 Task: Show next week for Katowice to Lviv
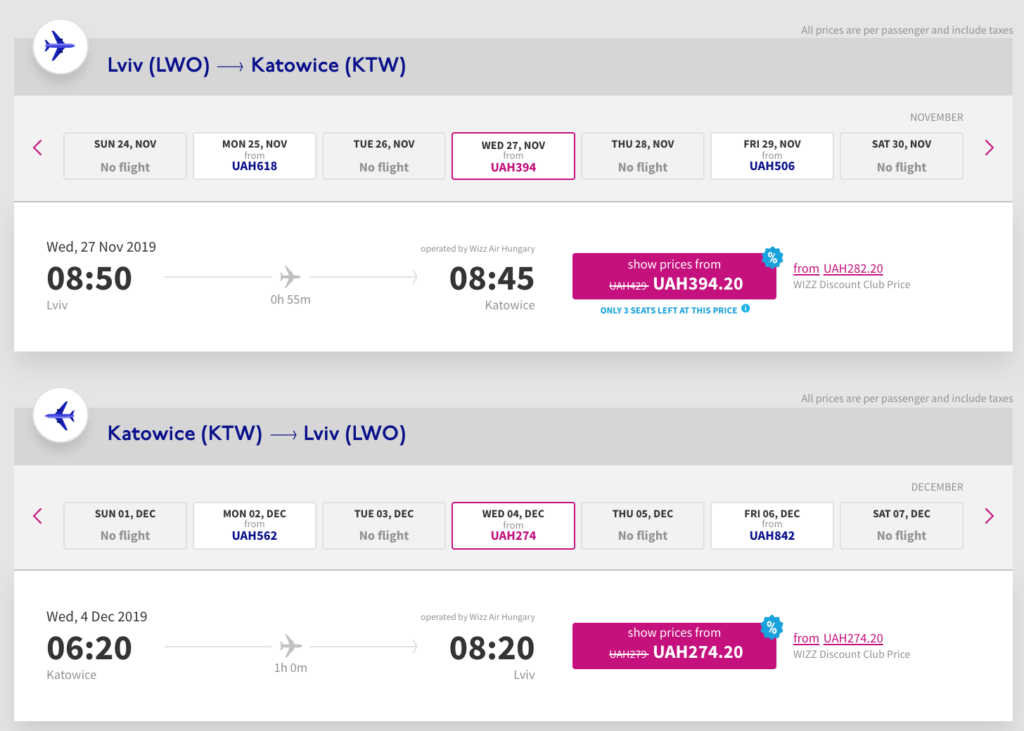(x=989, y=517)
